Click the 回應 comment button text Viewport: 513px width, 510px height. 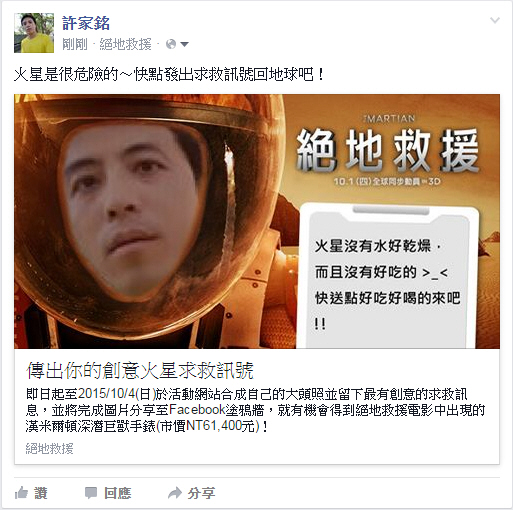117,493
